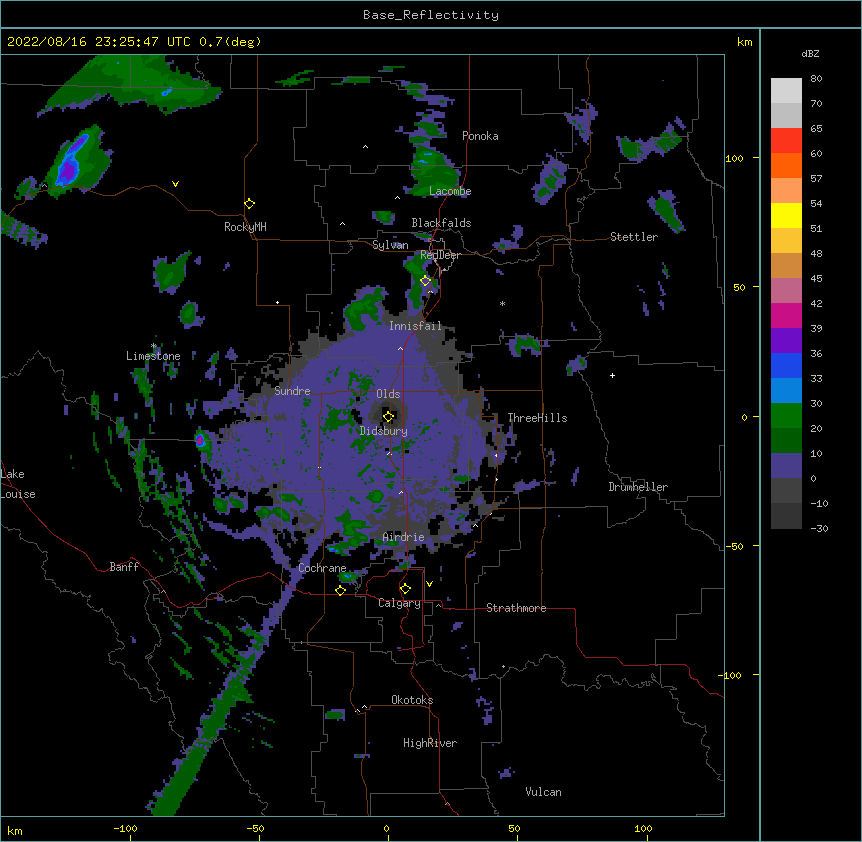Click the white asterisk marker above Limestone

tap(154, 346)
